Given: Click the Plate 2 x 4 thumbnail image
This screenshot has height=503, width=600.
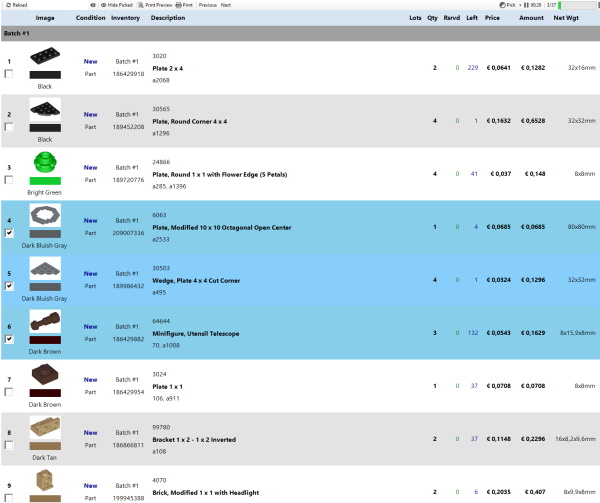Looking at the screenshot, I should pyautogui.click(x=44, y=59).
